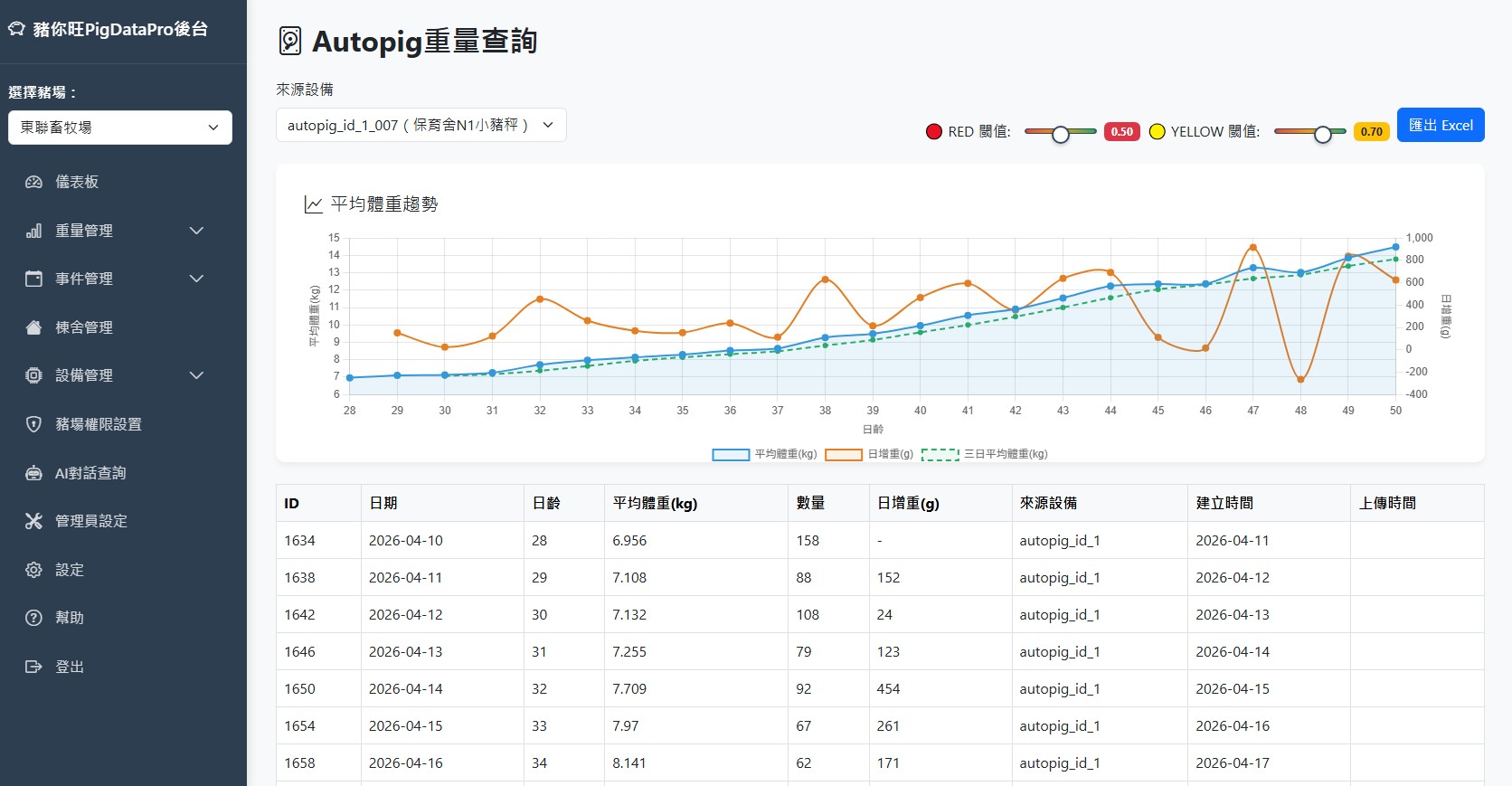The image size is (1512, 786).
Task: Open 管理員設定 menu item
Action: click(x=91, y=521)
